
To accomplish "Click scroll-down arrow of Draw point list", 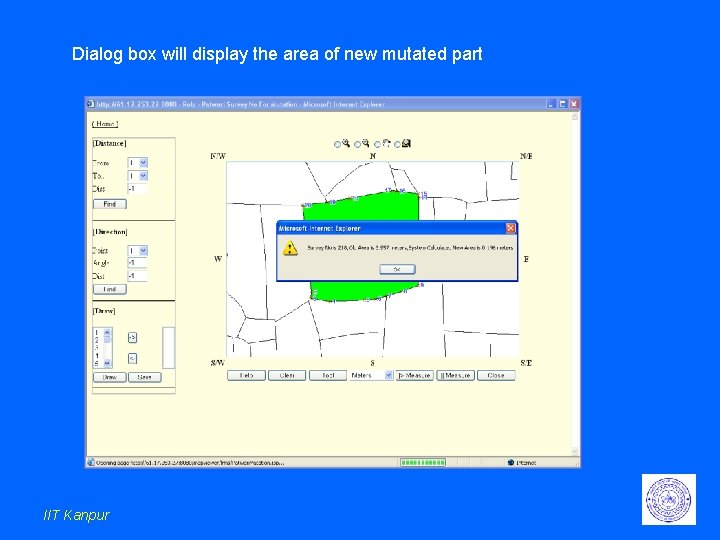I will (107, 363).
